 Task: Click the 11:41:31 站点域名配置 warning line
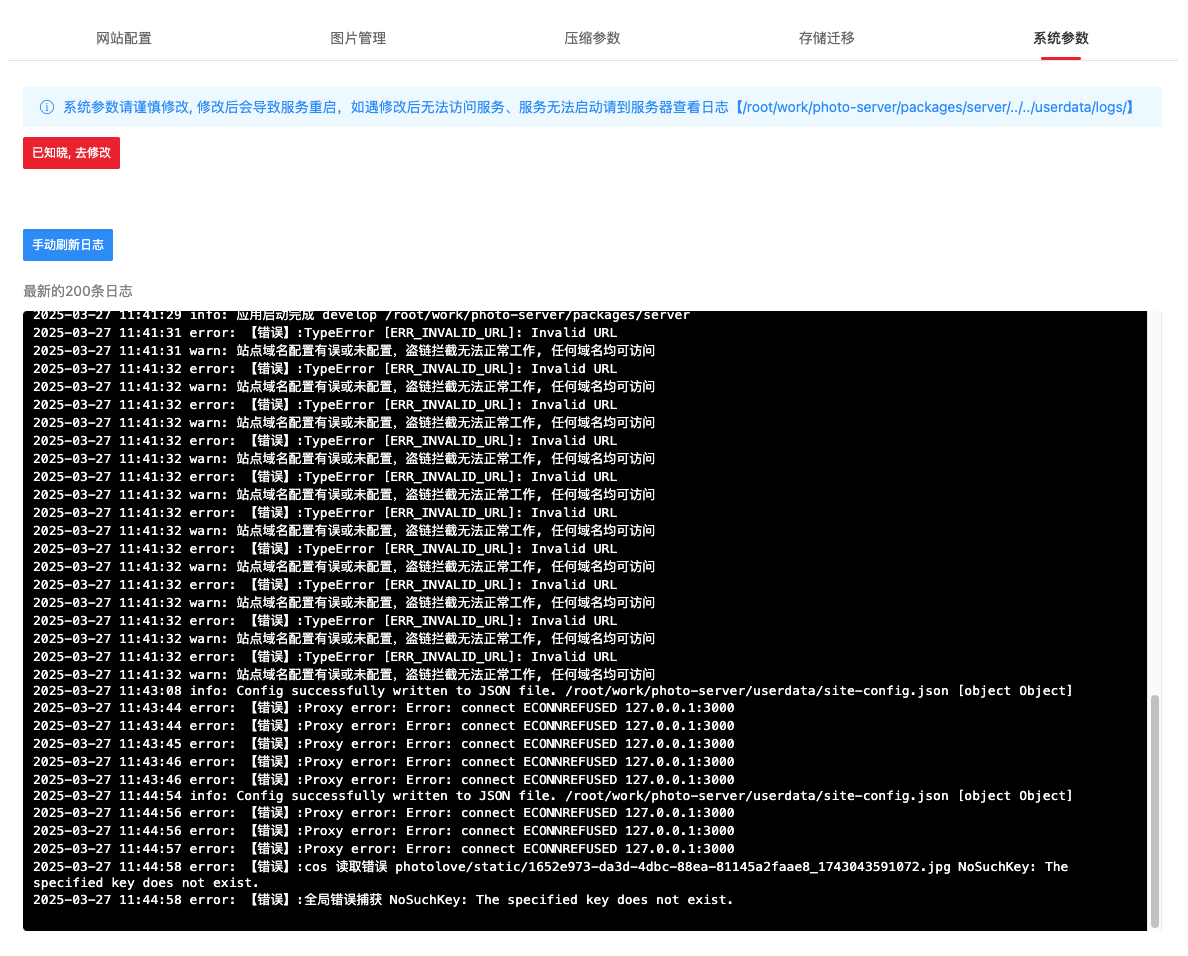pos(344,351)
